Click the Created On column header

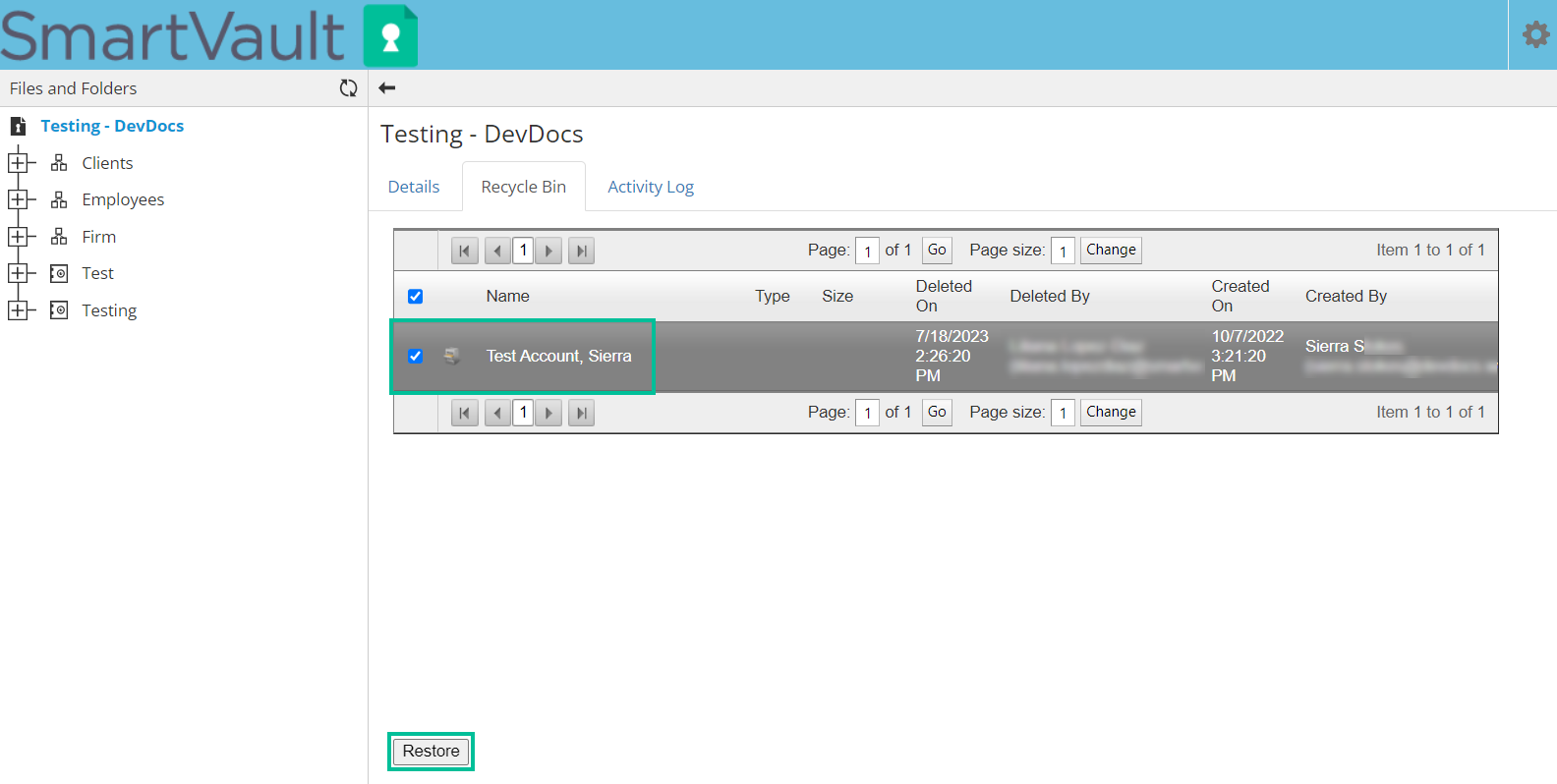click(x=1240, y=297)
